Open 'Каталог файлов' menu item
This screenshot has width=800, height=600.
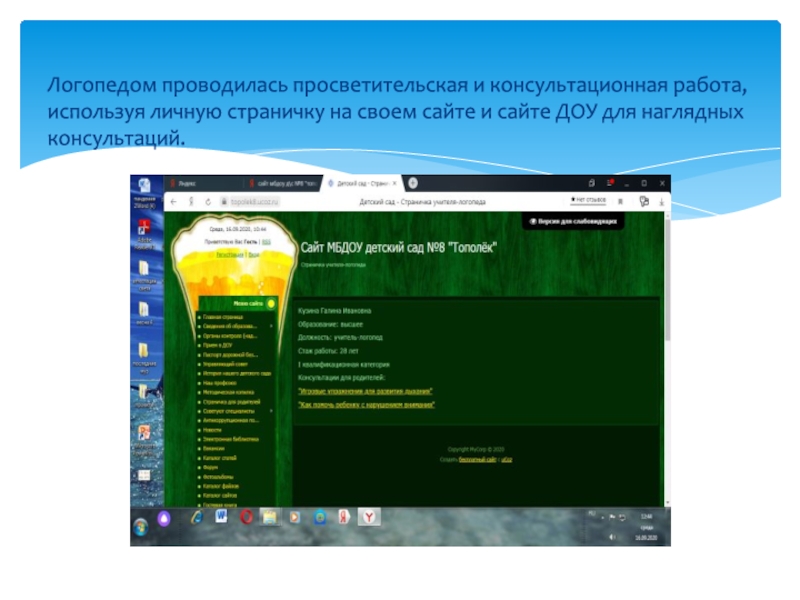tap(221, 486)
